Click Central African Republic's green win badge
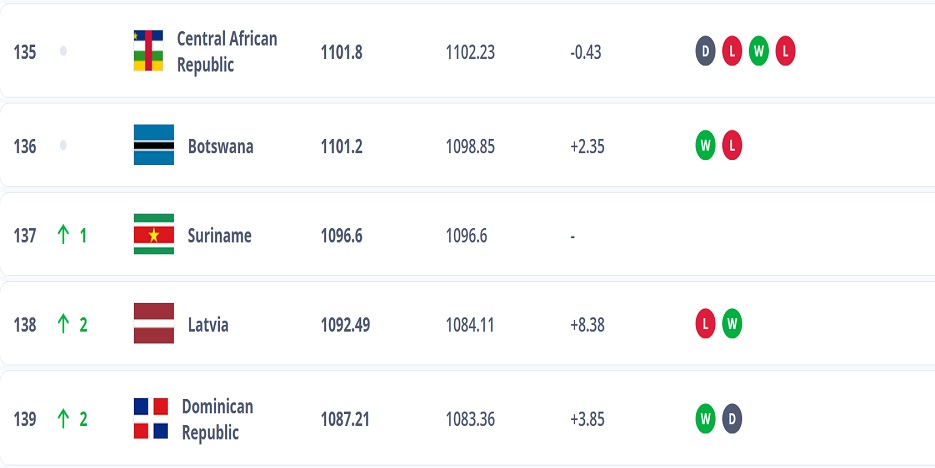This screenshot has width=935, height=468. tap(758, 51)
